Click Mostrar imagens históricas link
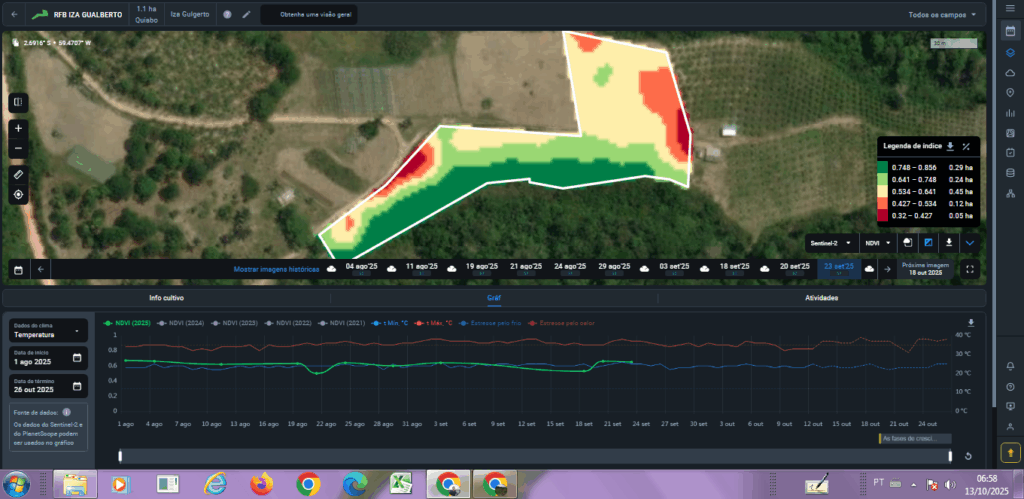This screenshot has width=1024, height=499. tap(276, 268)
